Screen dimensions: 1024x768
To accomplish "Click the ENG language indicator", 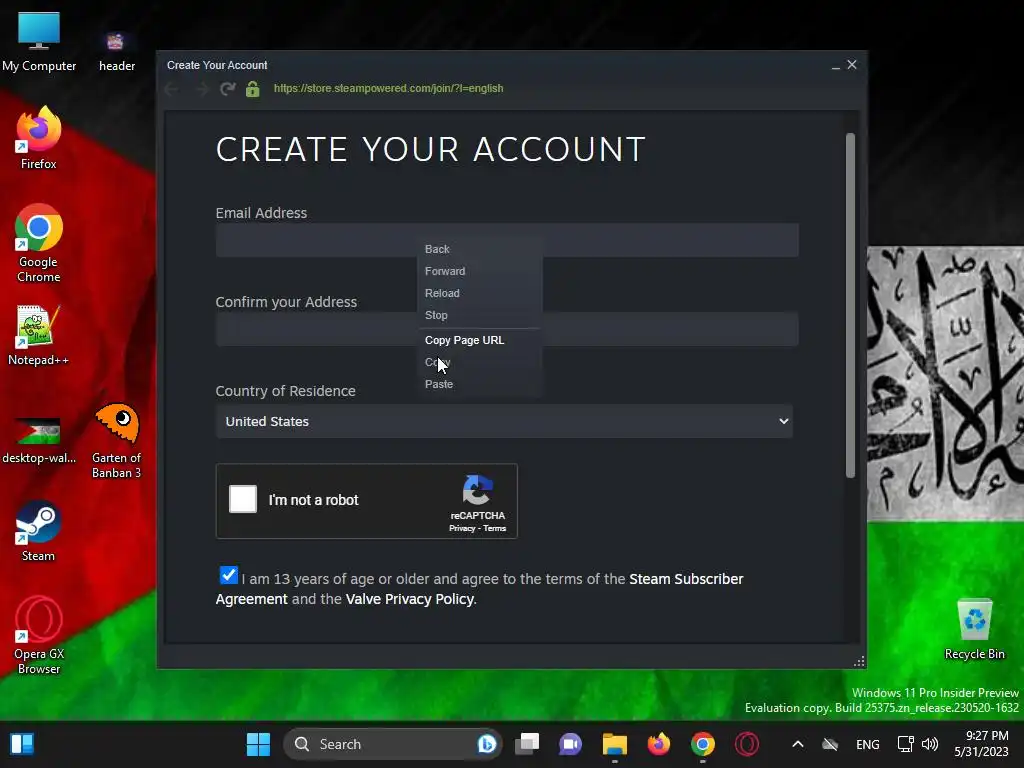I will click(867, 744).
